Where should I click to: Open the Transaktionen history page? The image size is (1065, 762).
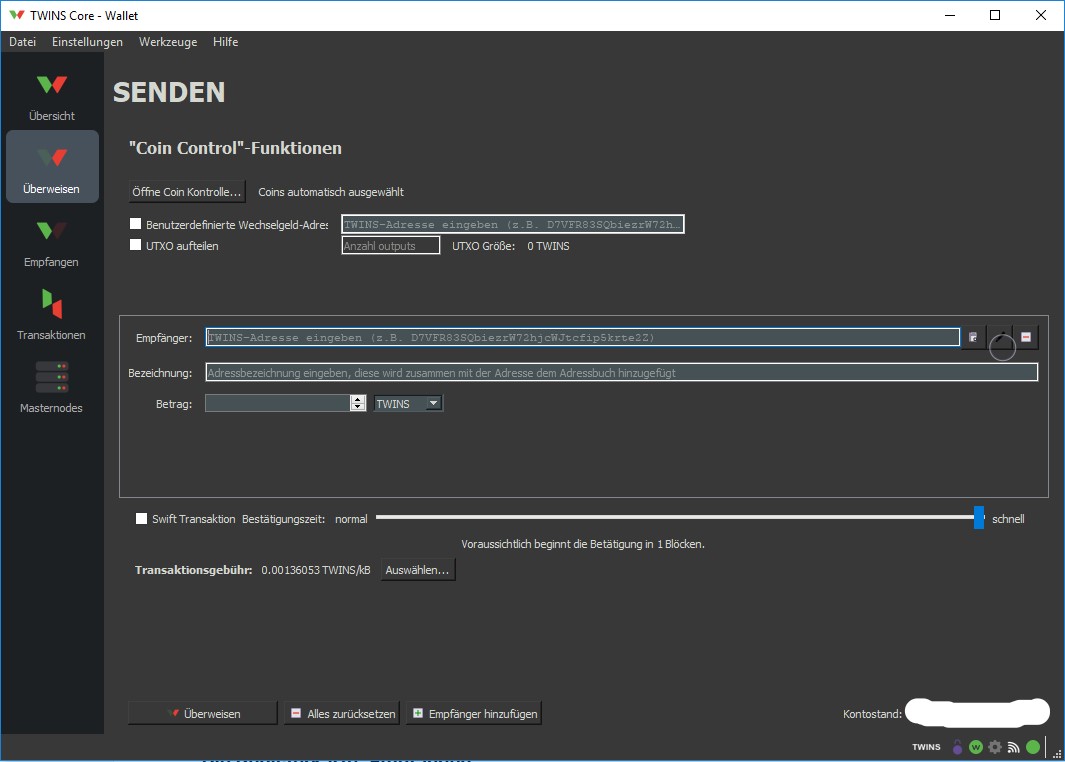tap(52, 314)
